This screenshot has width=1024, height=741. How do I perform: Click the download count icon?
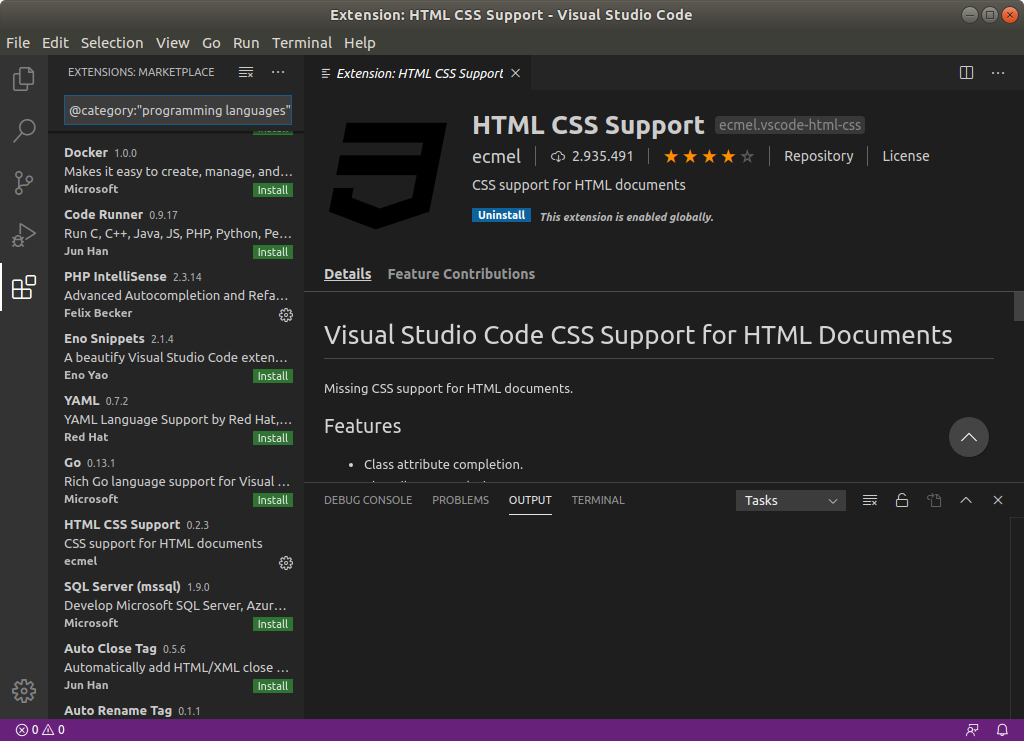pos(558,157)
